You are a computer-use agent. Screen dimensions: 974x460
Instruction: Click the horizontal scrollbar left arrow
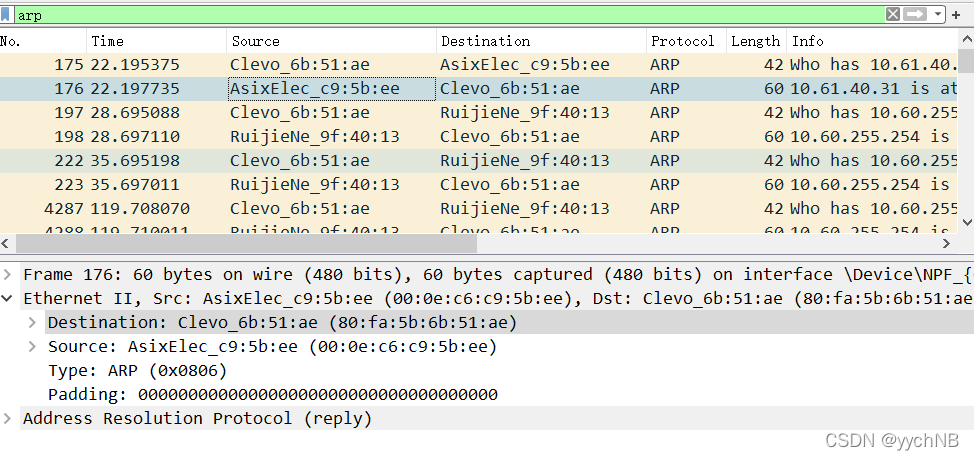[x=6, y=243]
